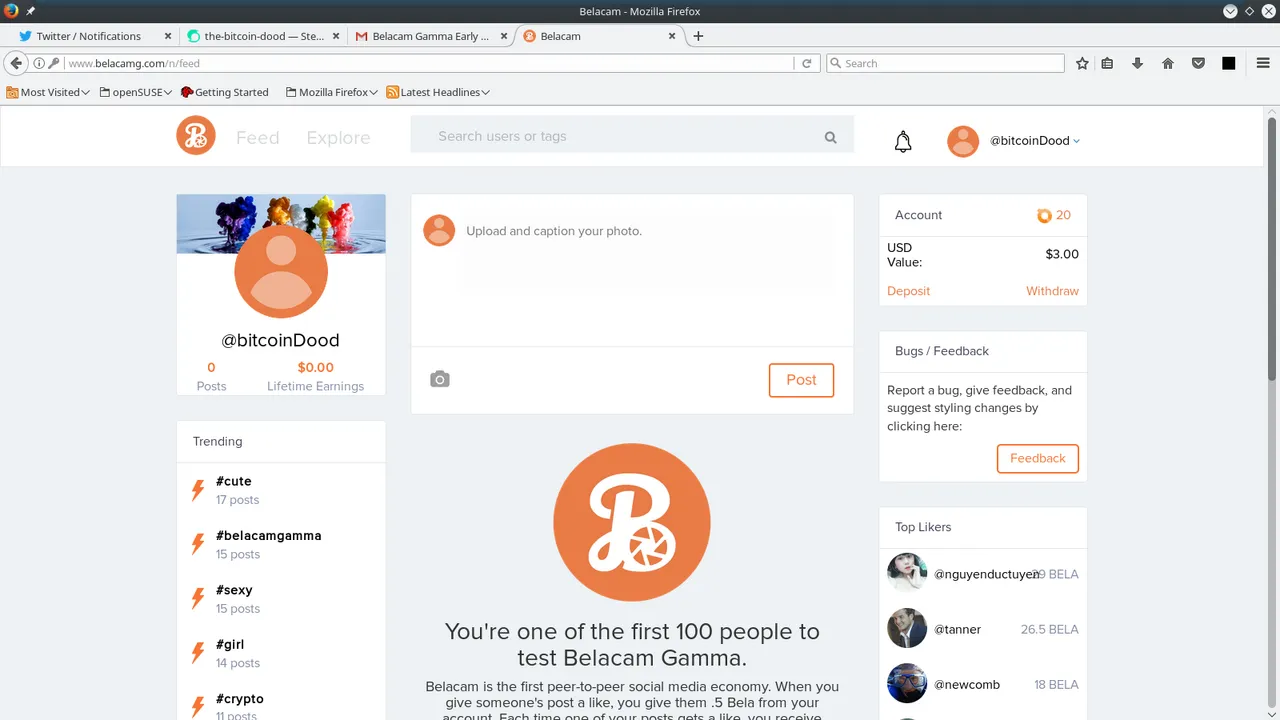Open the Firefox downloads arrow
1280x720 pixels.
coord(1137,63)
